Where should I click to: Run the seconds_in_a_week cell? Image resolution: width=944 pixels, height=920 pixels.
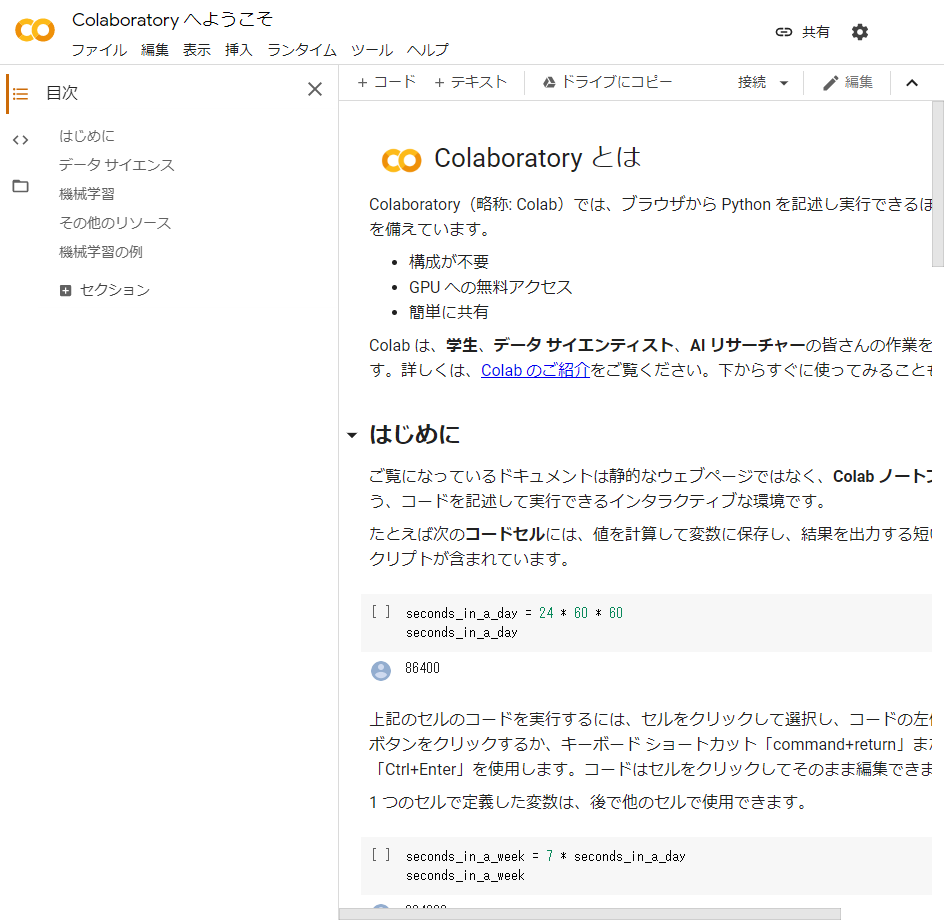click(x=380, y=855)
